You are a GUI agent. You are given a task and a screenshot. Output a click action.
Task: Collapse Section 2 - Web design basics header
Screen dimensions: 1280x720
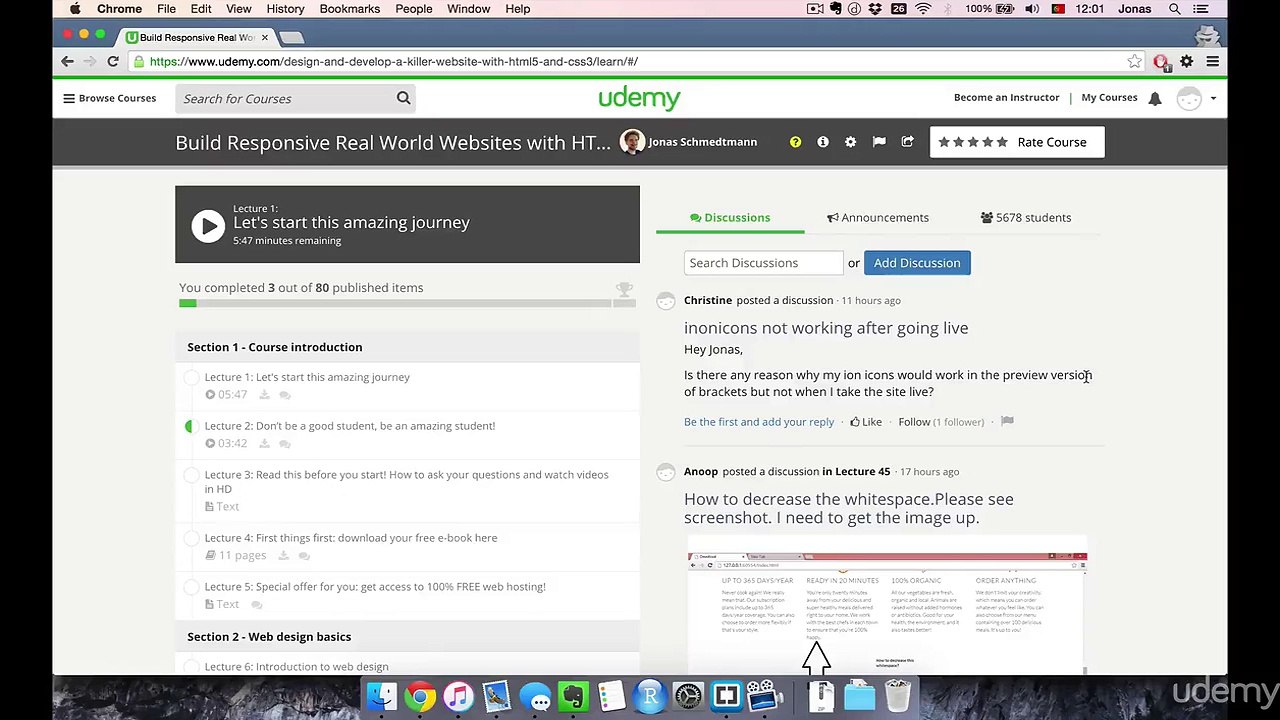click(407, 637)
